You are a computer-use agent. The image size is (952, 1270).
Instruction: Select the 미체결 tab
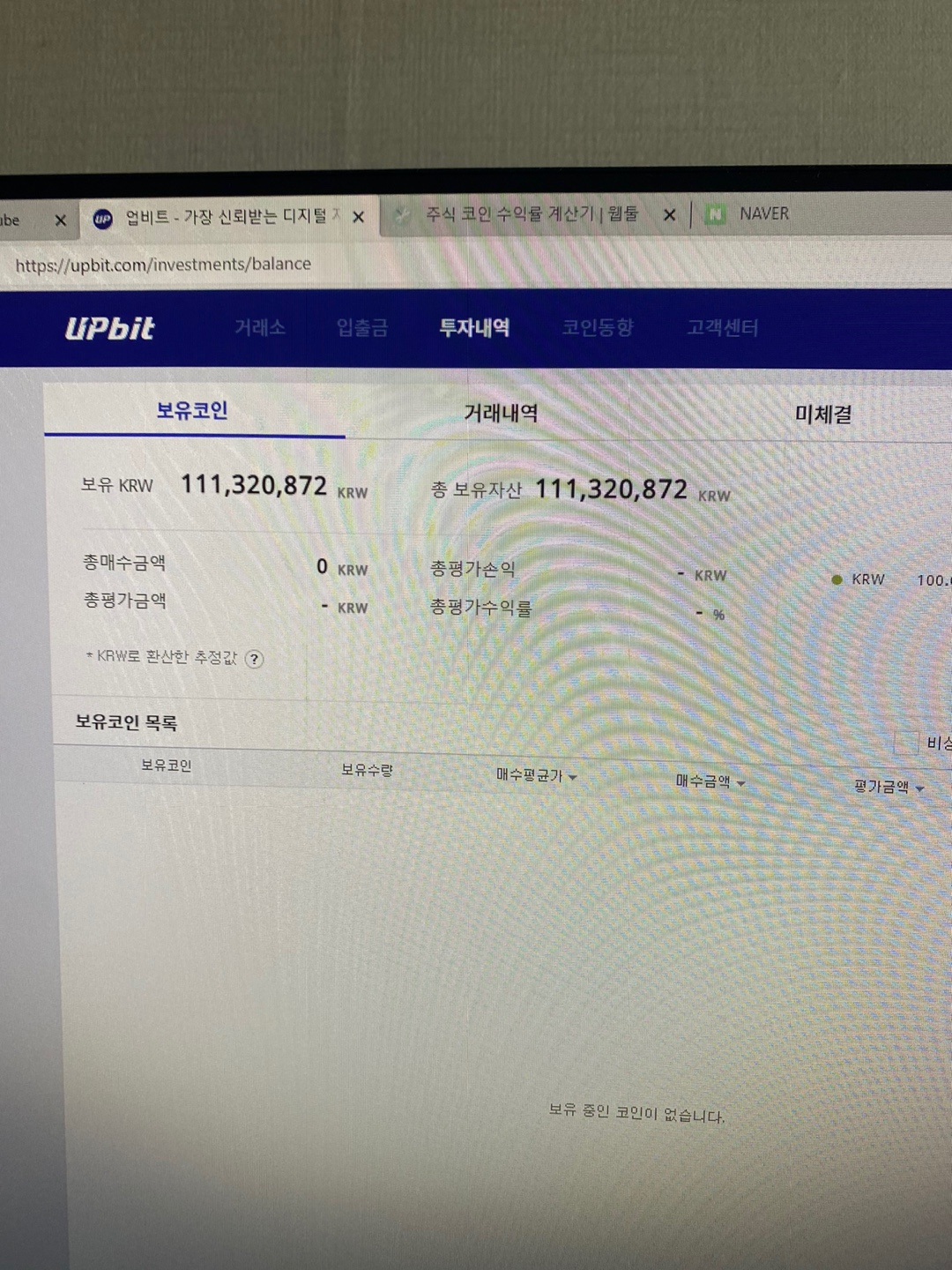[x=823, y=414]
